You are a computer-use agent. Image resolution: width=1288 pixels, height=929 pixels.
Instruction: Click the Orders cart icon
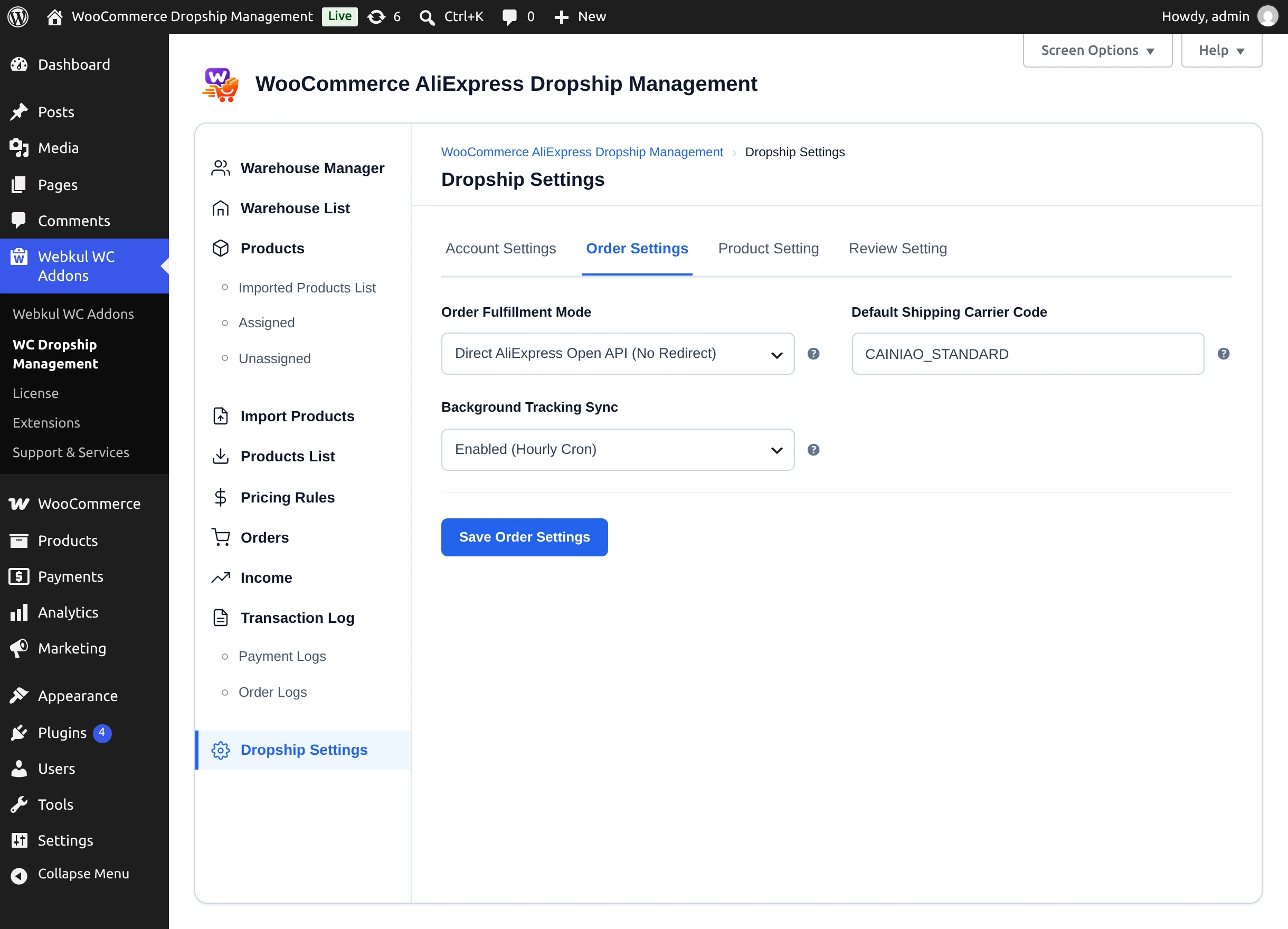(220, 537)
